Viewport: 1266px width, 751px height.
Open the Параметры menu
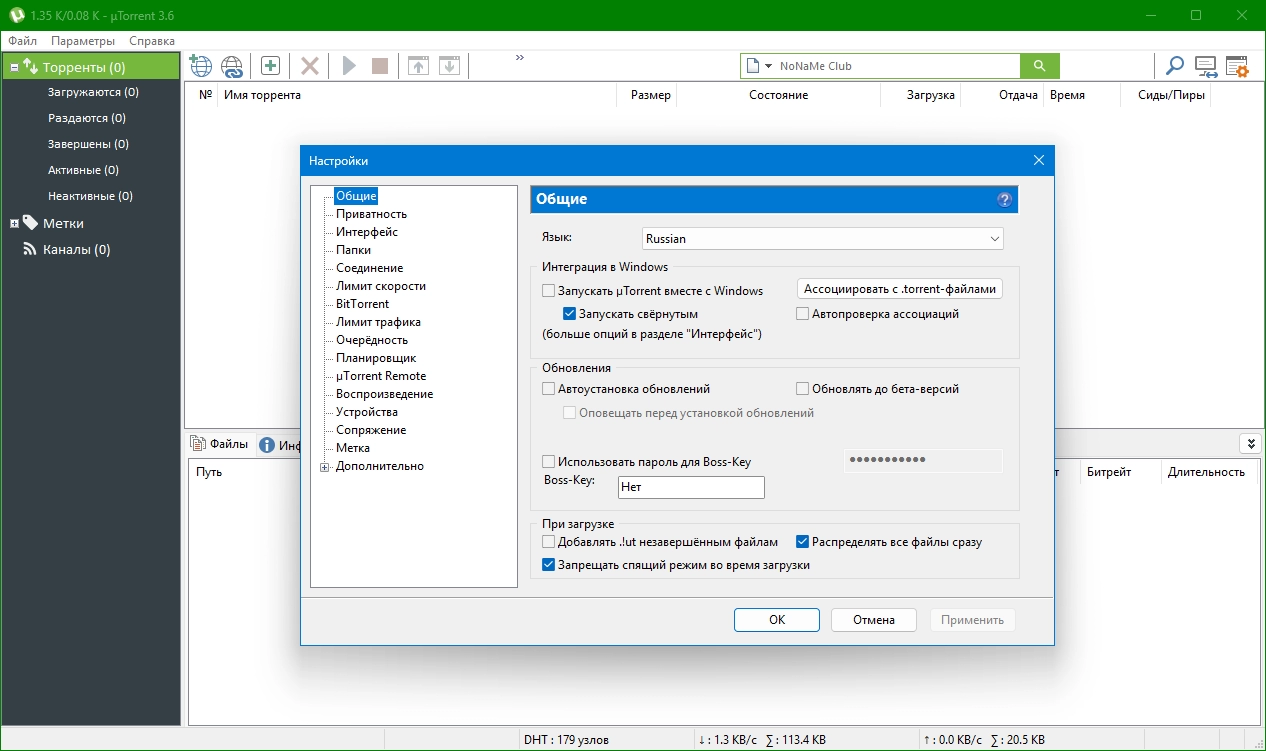(83, 41)
